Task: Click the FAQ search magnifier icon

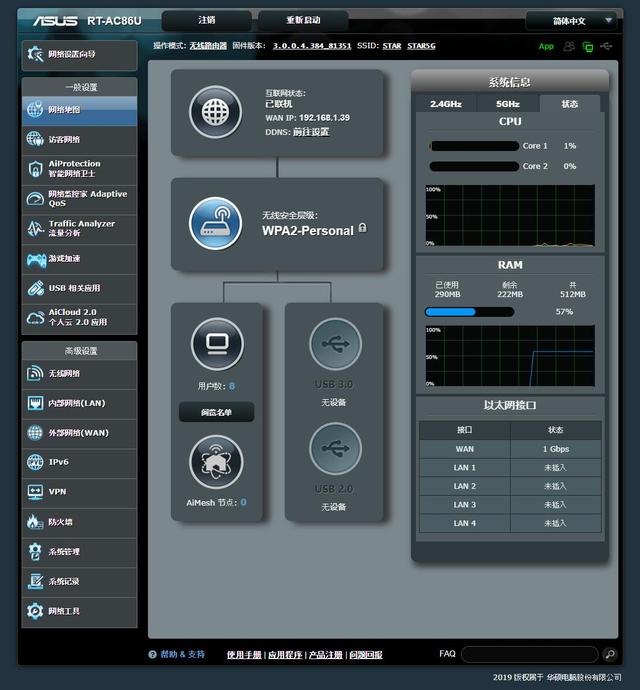Action: click(x=610, y=654)
